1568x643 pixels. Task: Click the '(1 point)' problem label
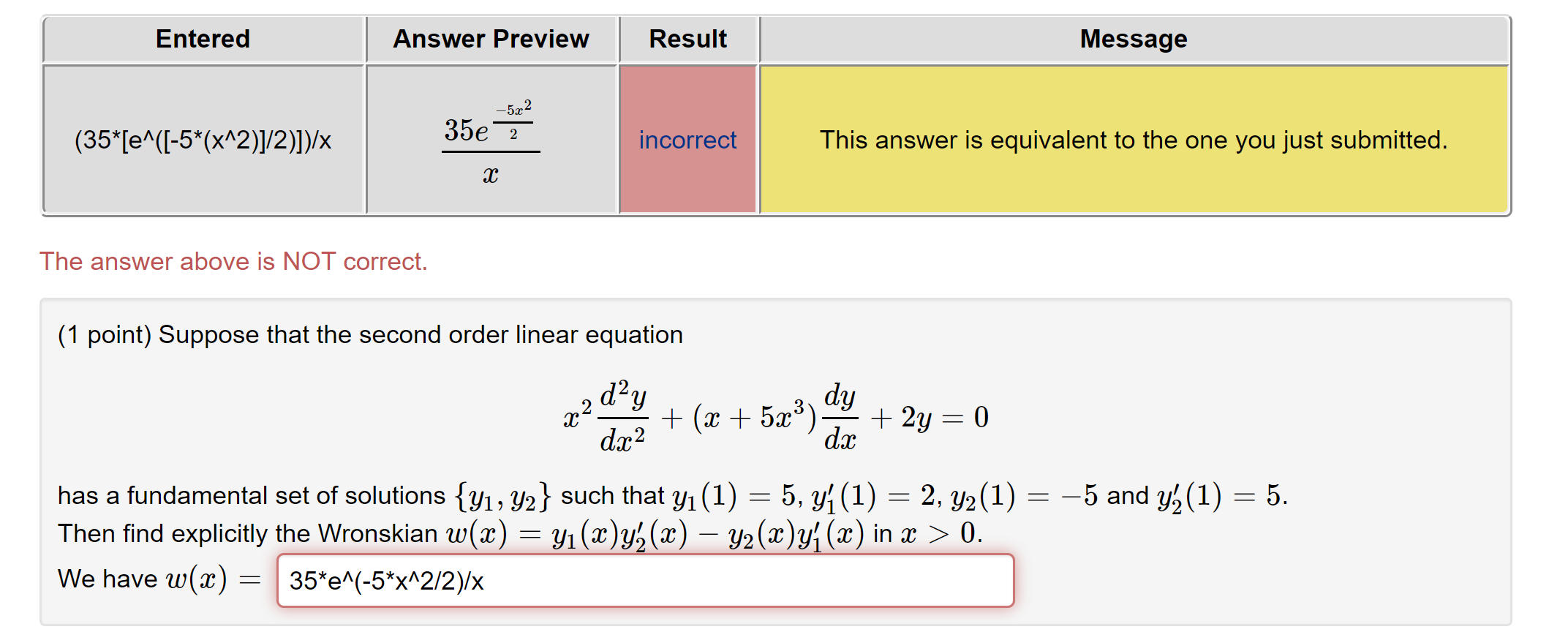pyautogui.click(x=103, y=334)
